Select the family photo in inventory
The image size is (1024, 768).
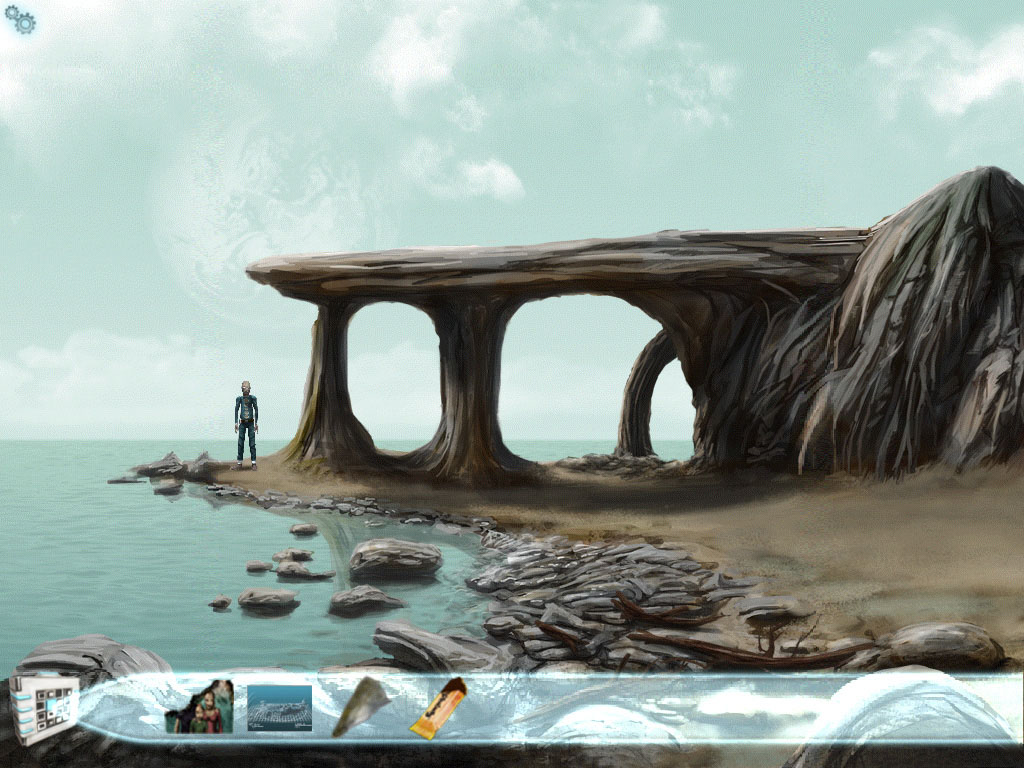pos(200,707)
